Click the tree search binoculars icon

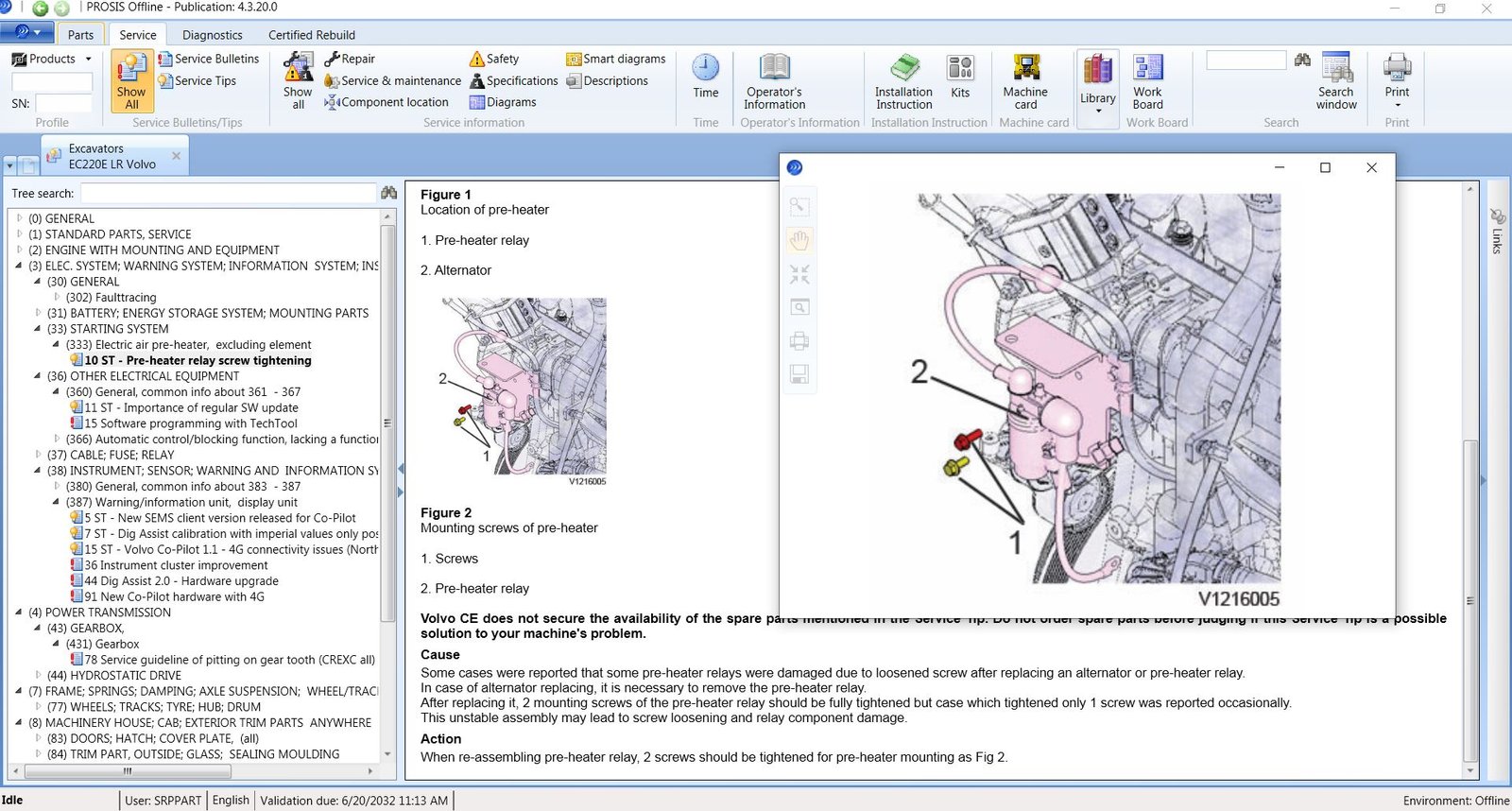[x=388, y=193]
